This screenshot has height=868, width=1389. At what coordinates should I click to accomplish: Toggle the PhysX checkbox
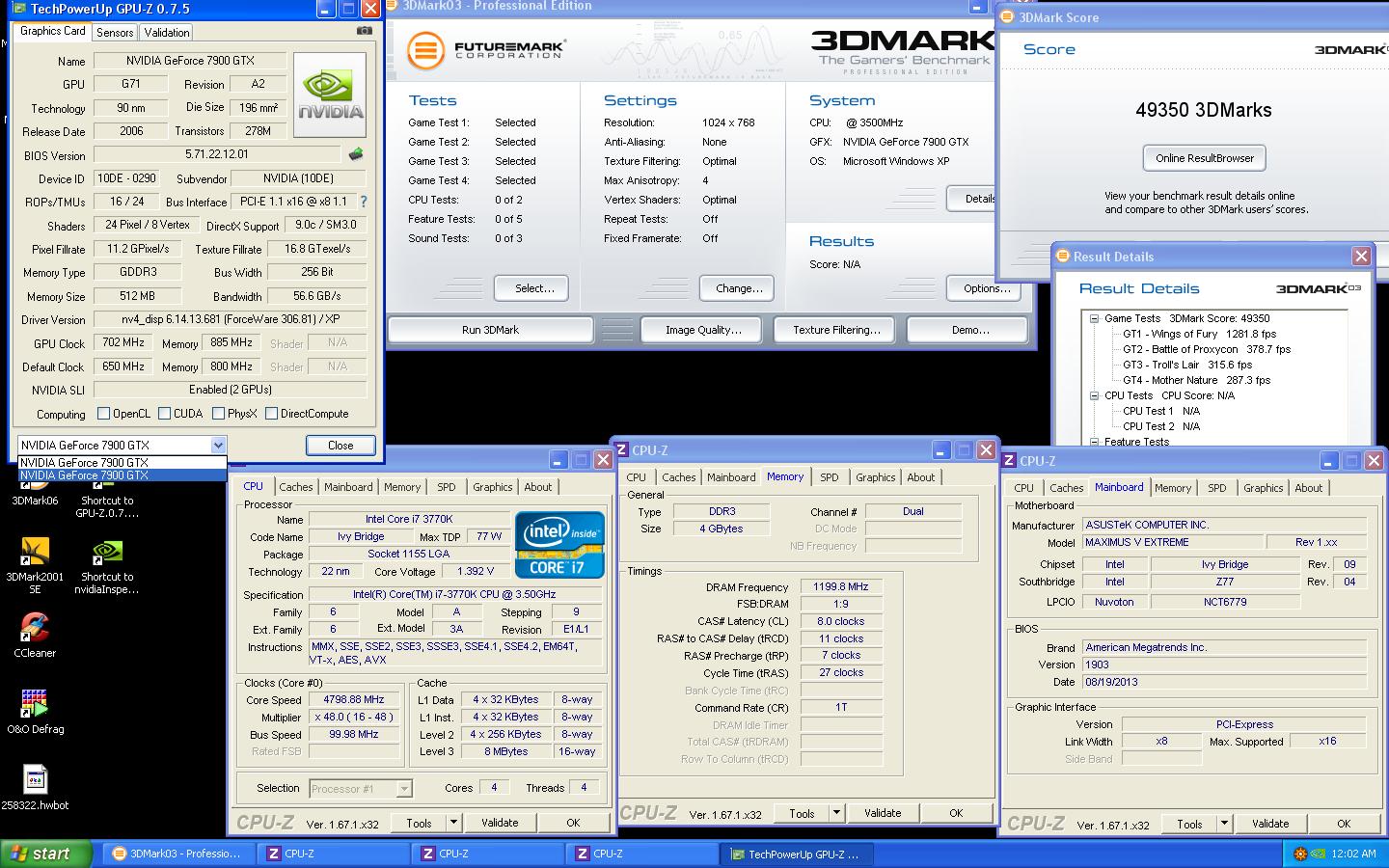(x=219, y=414)
